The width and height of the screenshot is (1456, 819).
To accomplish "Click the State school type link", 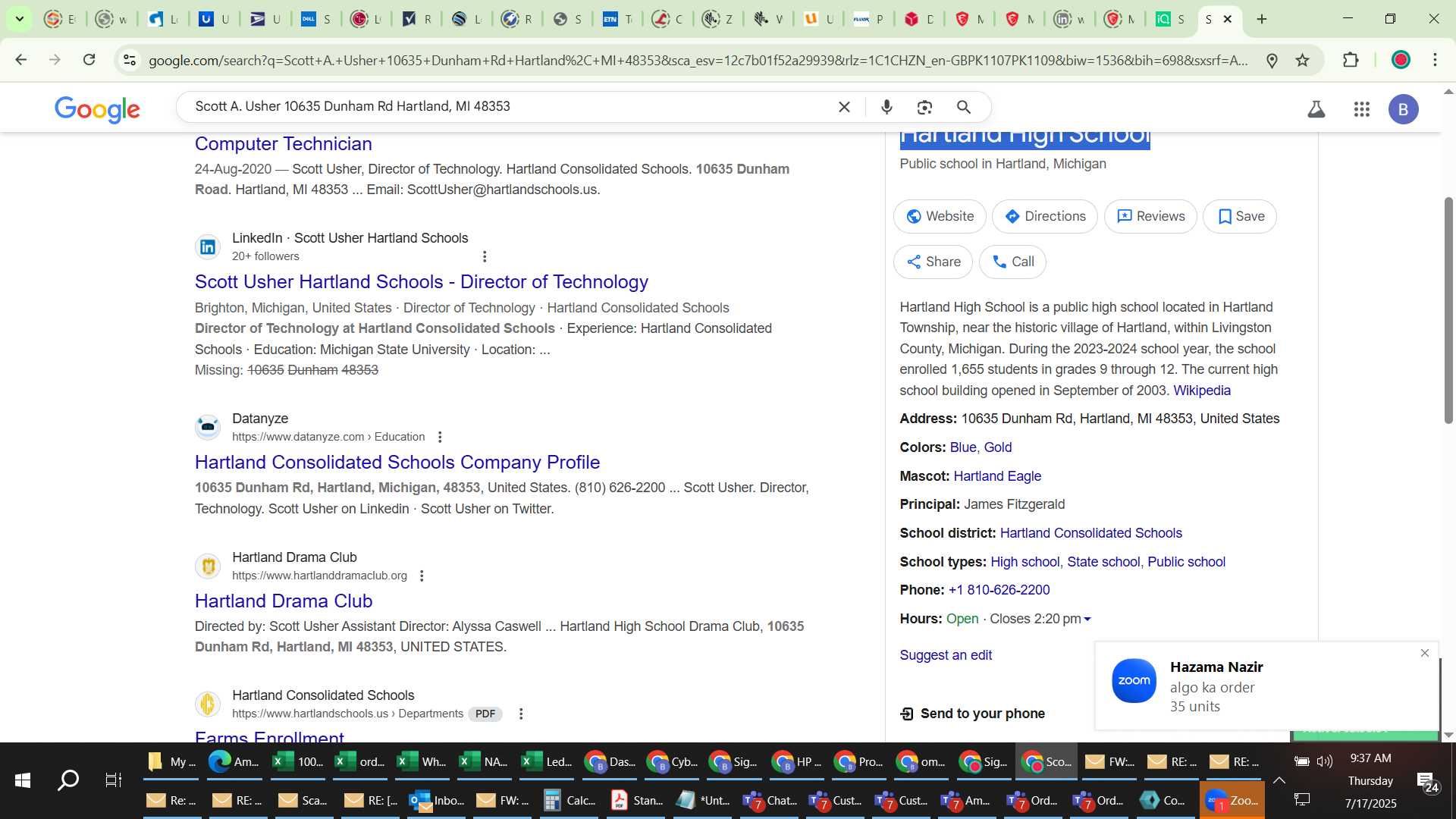I will click(1103, 562).
